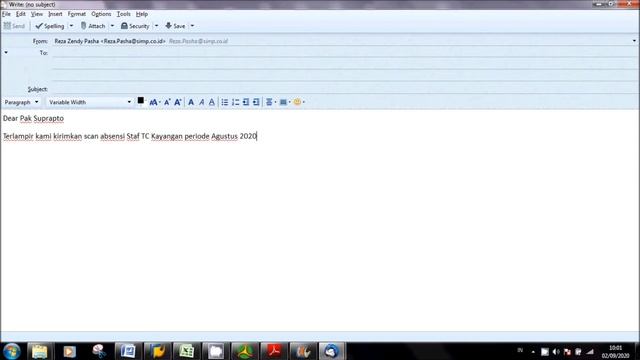Toggle underline formatting
Screen dimensions: 640x360
tap(211, 102)
